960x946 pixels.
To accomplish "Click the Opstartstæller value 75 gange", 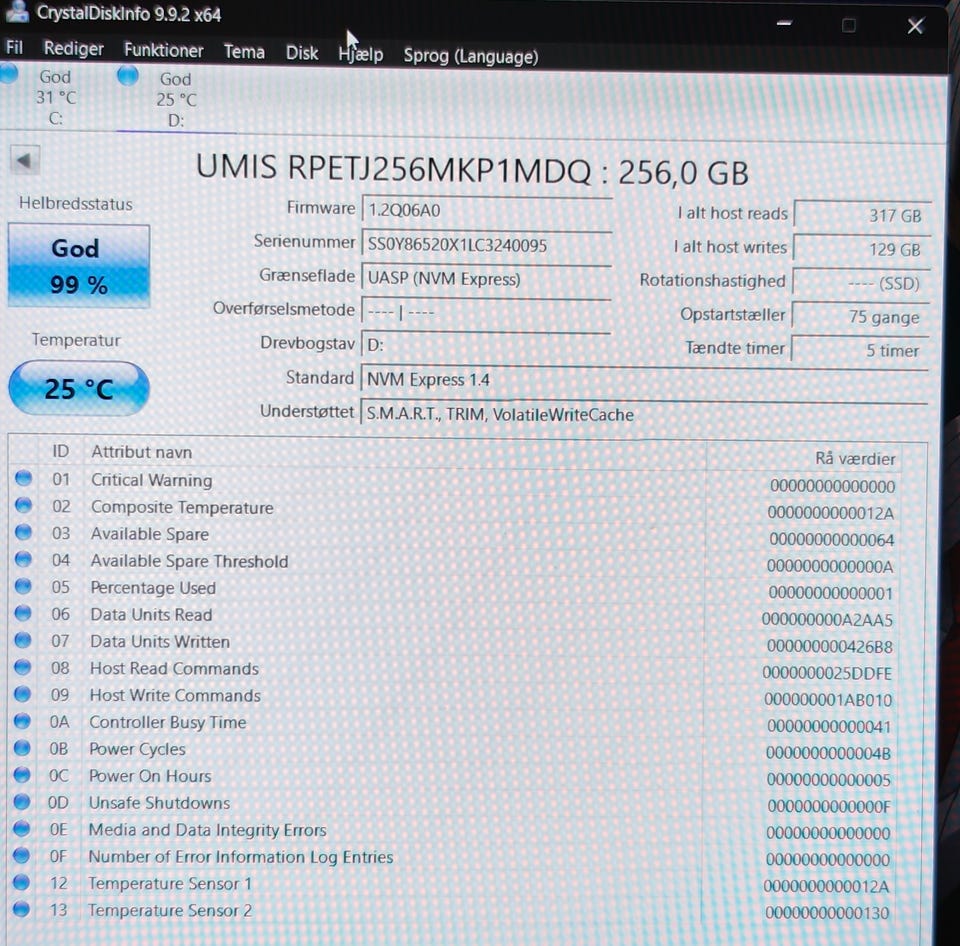I will (x=861, y=317).
